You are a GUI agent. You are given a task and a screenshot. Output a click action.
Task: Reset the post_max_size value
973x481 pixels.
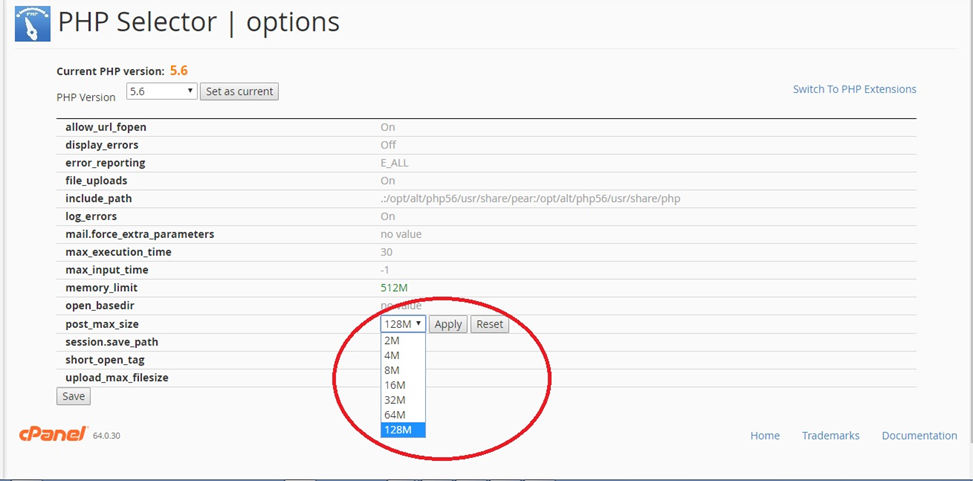[x=489, y=324]
